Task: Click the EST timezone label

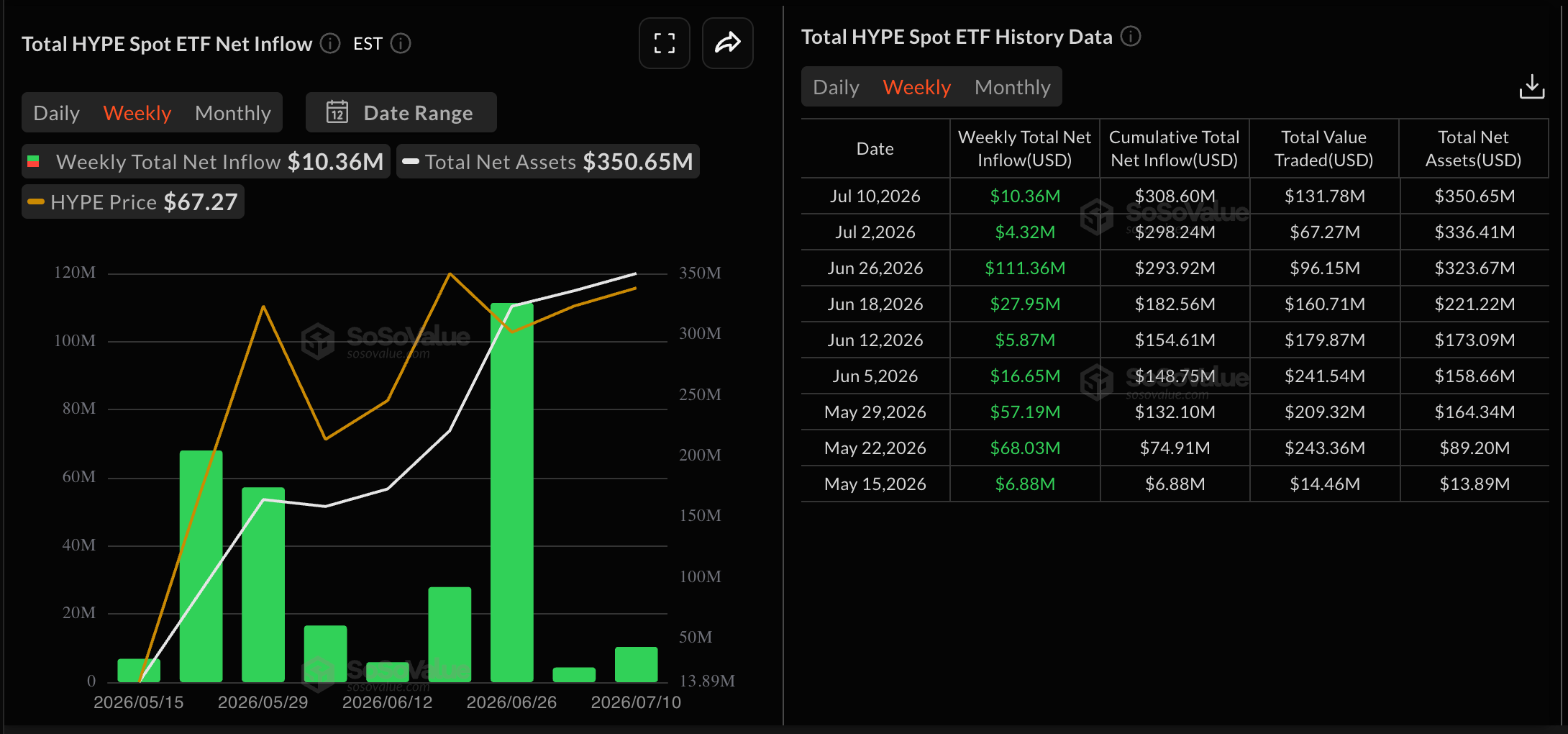Action: click(x=368, y=44)
